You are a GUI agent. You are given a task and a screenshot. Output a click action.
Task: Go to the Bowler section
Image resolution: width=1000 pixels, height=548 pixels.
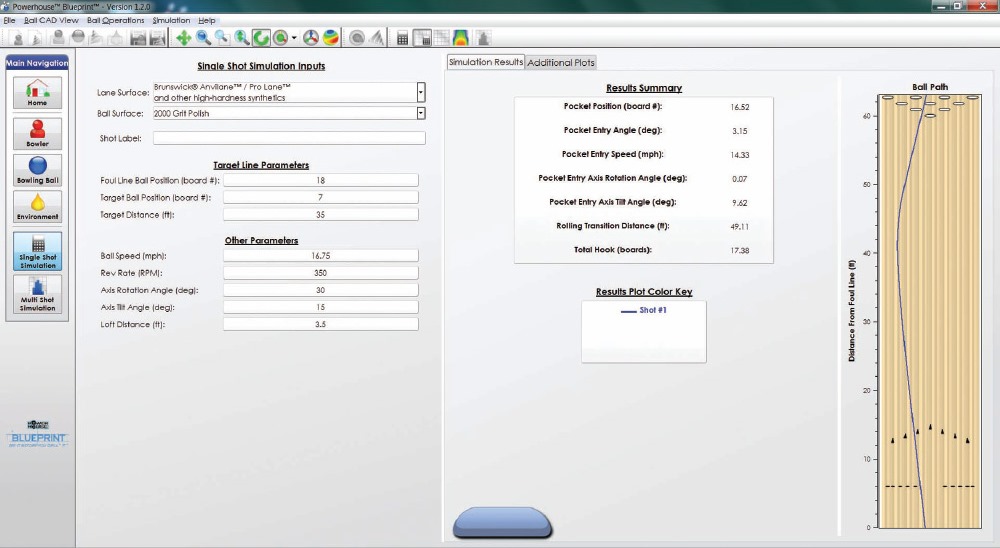click(37, 131)
